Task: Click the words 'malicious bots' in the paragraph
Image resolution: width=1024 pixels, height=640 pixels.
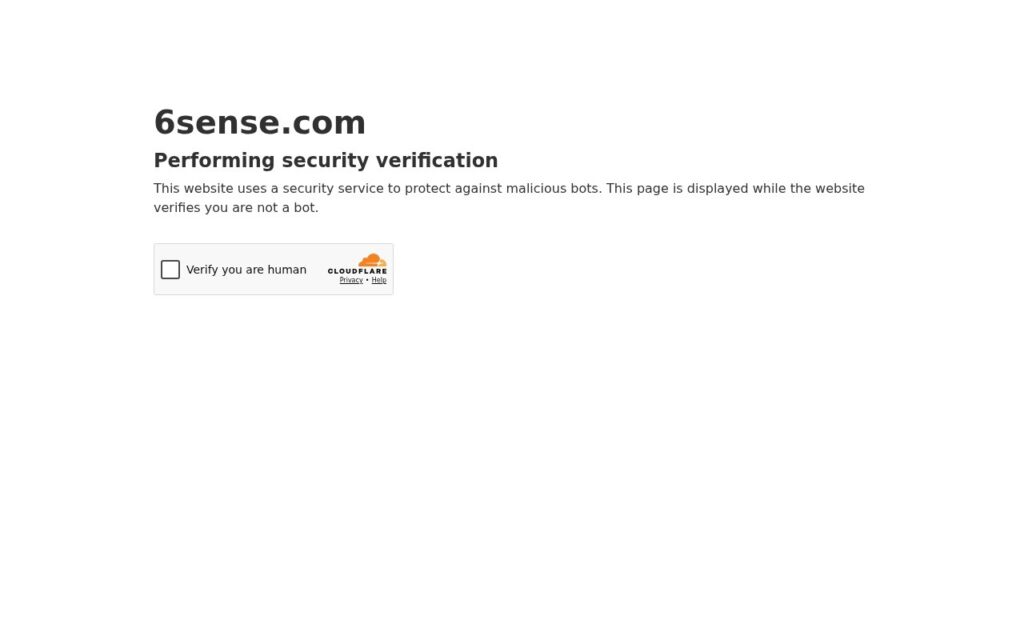Action: coord(552,189)
